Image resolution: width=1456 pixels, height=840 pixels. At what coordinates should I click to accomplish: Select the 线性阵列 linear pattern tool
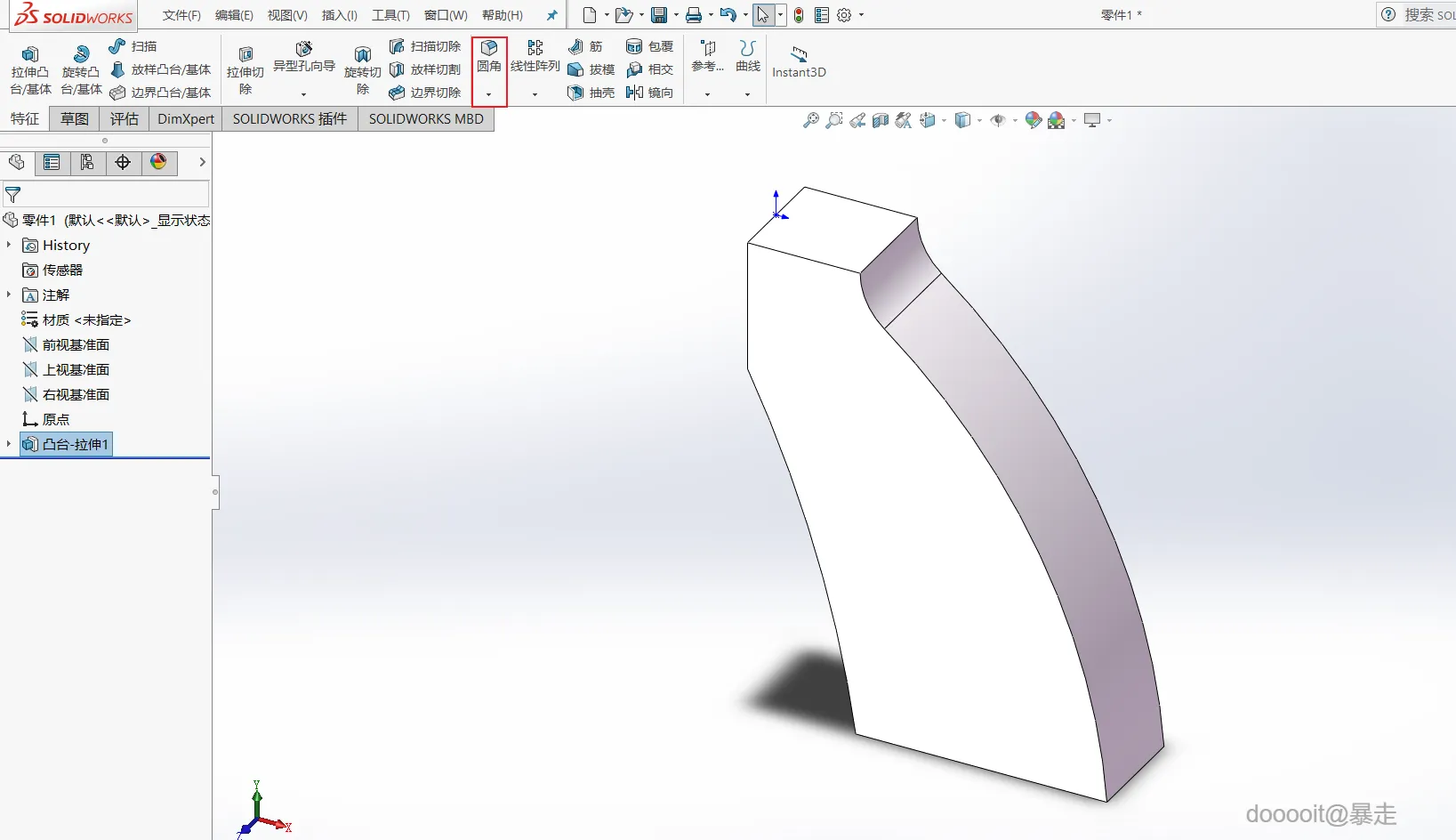(x=535, y=56)
